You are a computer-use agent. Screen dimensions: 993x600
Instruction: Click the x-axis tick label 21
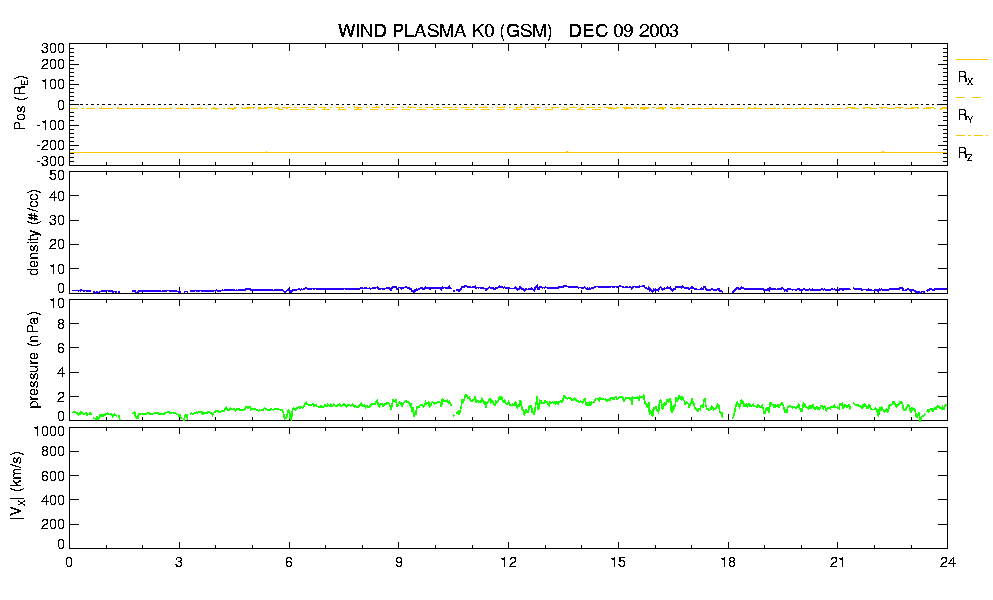[837, 562]
